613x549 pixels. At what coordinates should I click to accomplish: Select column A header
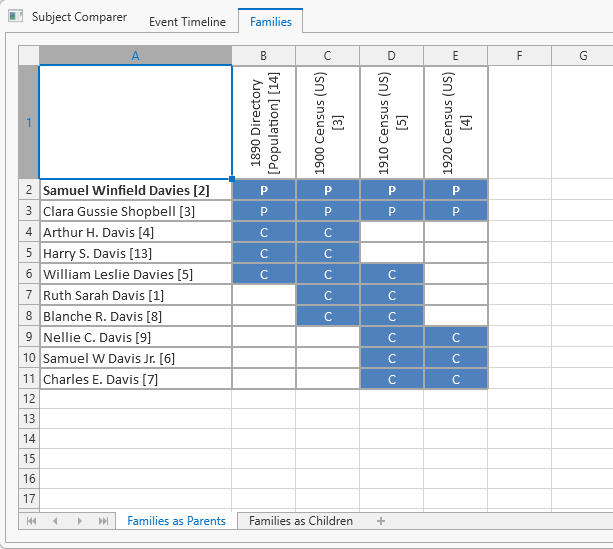click(x=135, y=55)
